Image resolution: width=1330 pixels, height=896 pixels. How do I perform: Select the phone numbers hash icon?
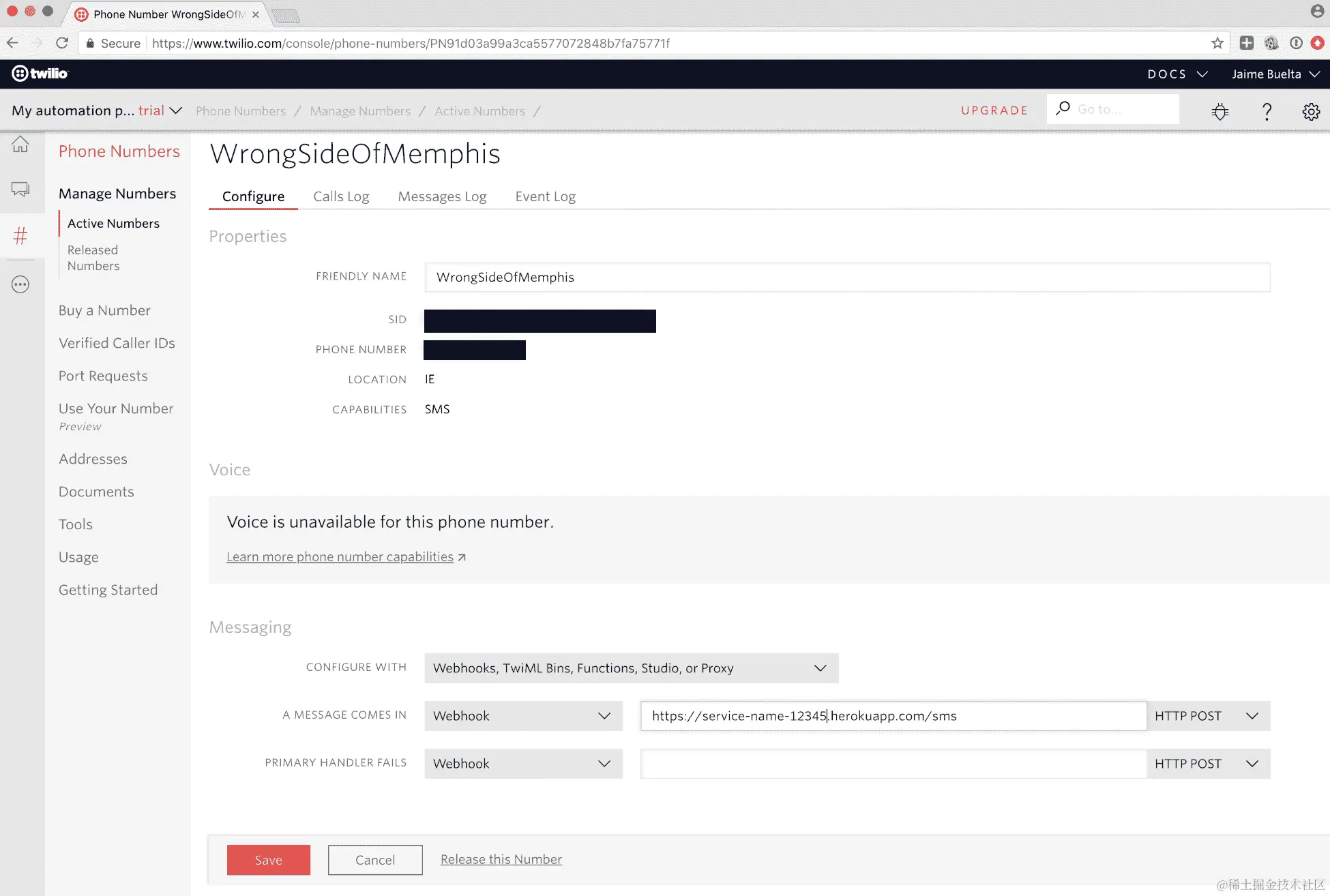point(20,236)
